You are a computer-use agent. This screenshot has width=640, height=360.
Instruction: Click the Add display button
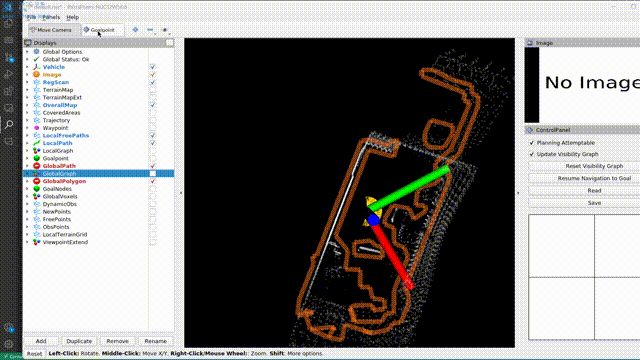click(x=41, y=341)
